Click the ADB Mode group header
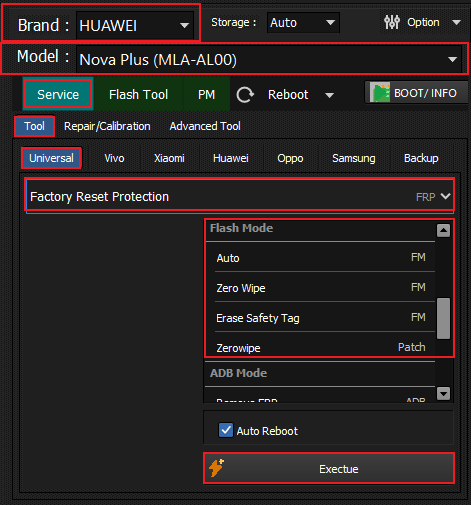Screen dimensions: 471x505 pyautogui.click(x=321, y=373)
